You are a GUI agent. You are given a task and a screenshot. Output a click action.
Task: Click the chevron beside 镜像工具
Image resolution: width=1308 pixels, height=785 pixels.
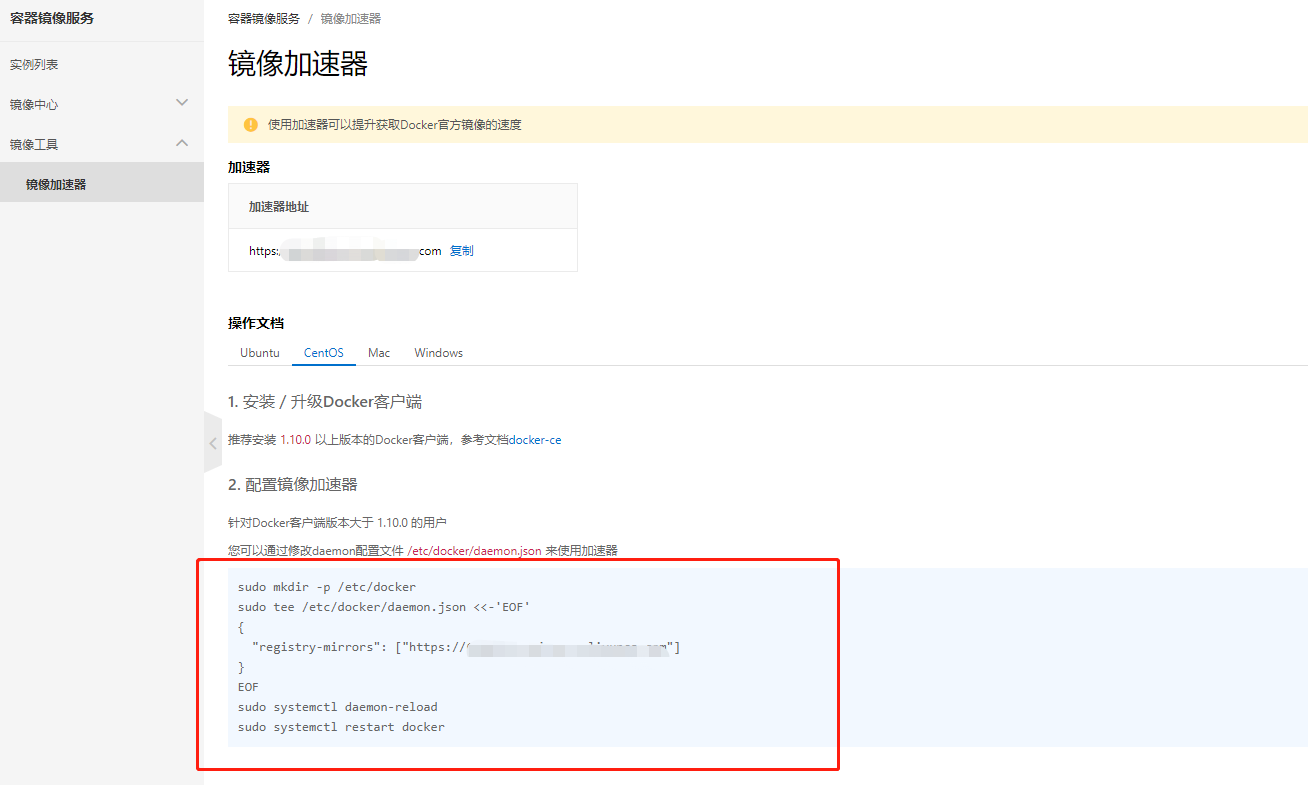click(182, 142)
